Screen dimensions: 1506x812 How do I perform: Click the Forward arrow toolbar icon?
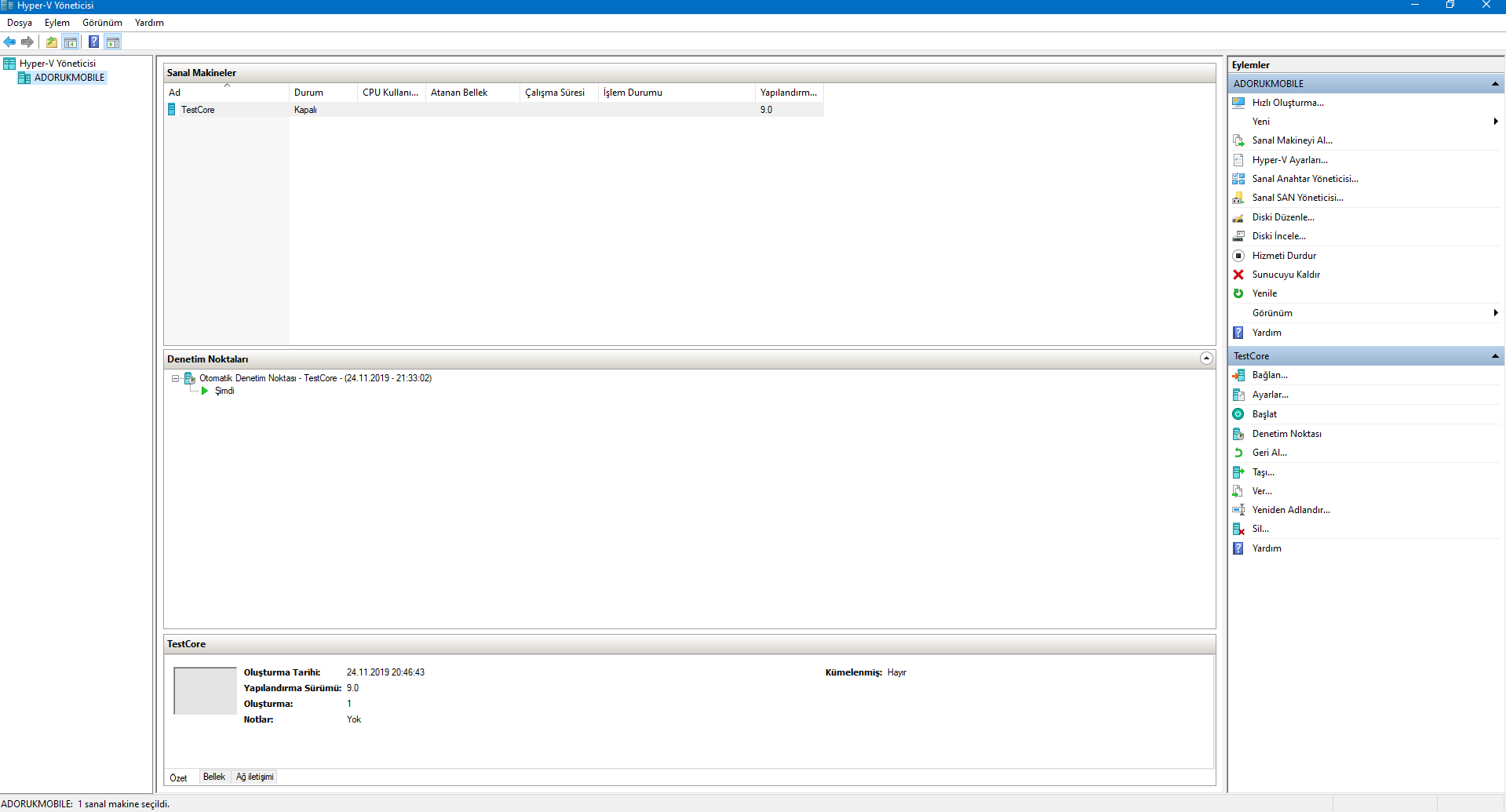click(27, 42)
